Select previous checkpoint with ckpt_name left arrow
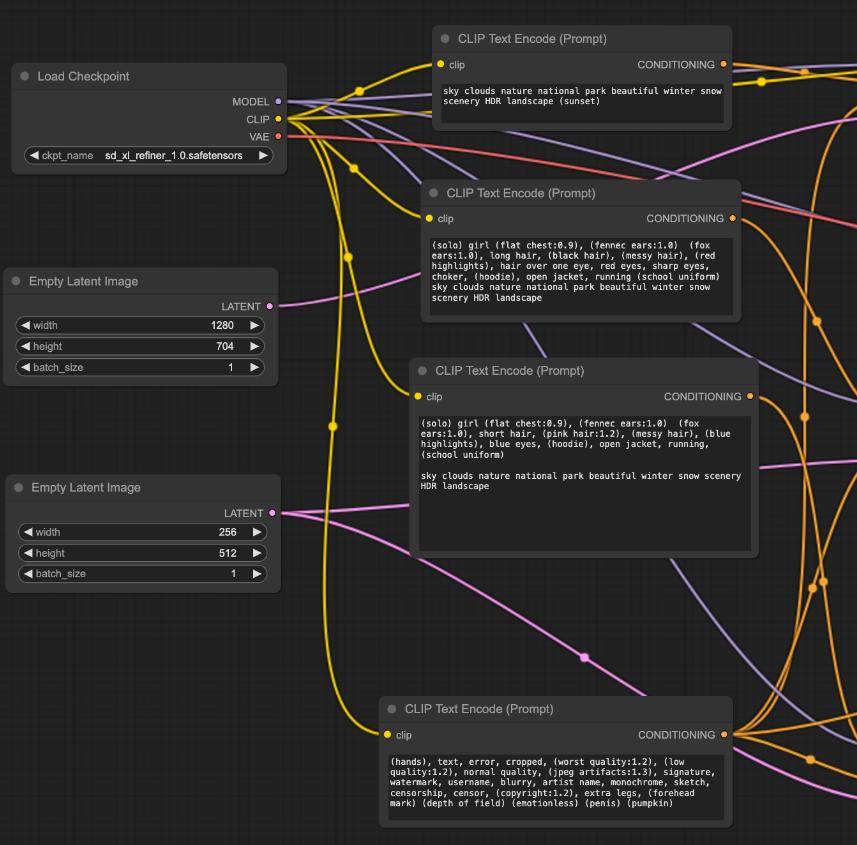Screen dimensions: 857x845 (34, 155)
